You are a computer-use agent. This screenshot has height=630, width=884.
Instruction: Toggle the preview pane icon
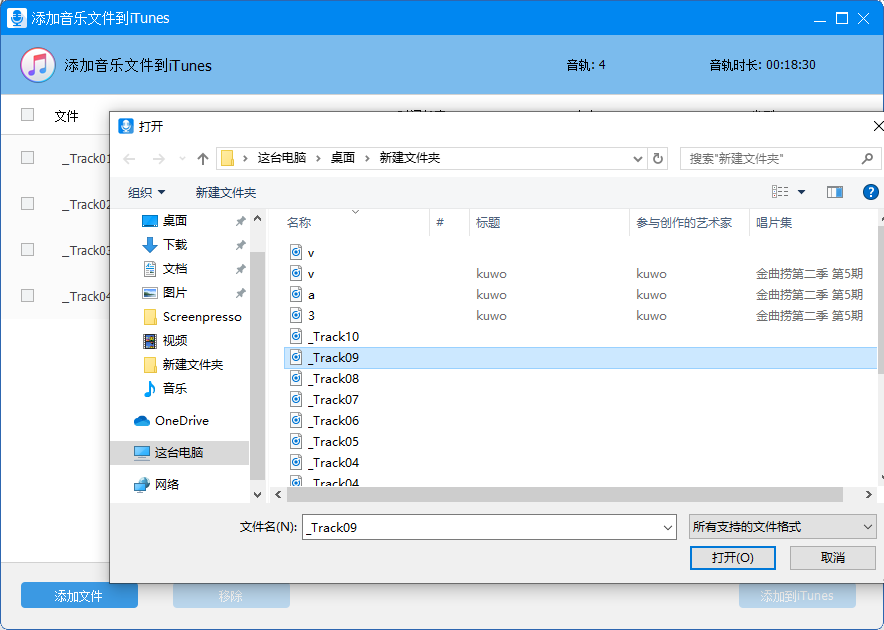point(834,192)
